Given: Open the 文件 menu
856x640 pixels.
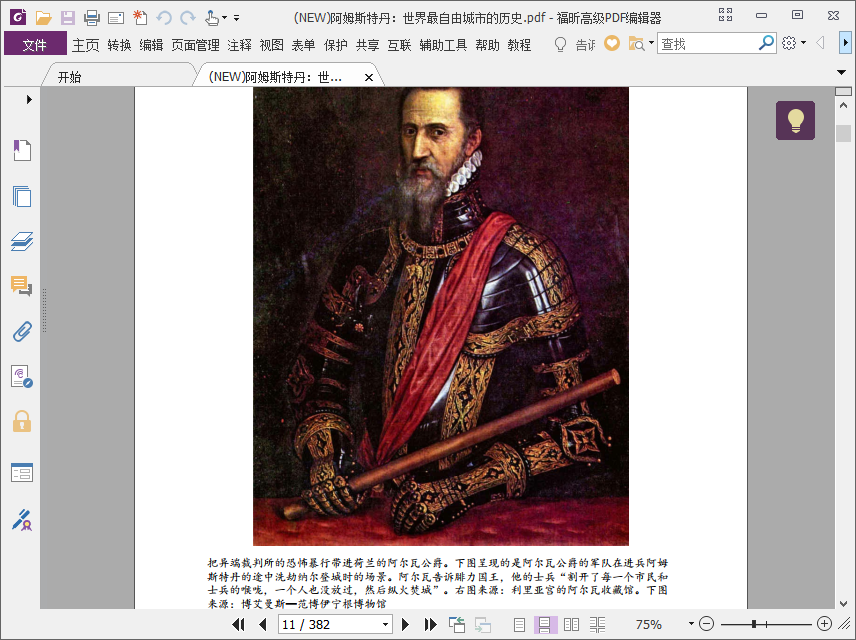Looking at the screenshot, I should coord(35,44).
